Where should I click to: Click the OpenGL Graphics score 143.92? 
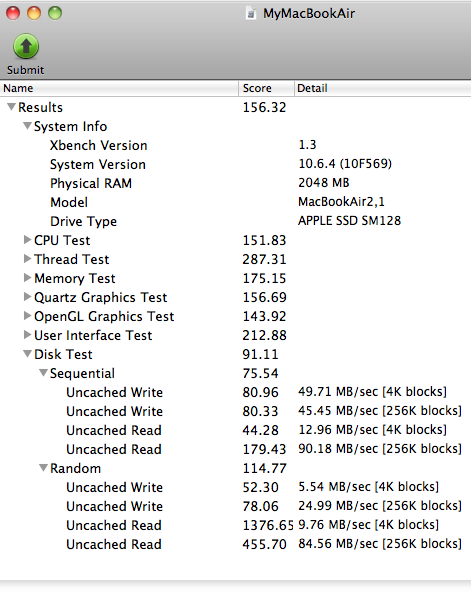tap(264, 316)
